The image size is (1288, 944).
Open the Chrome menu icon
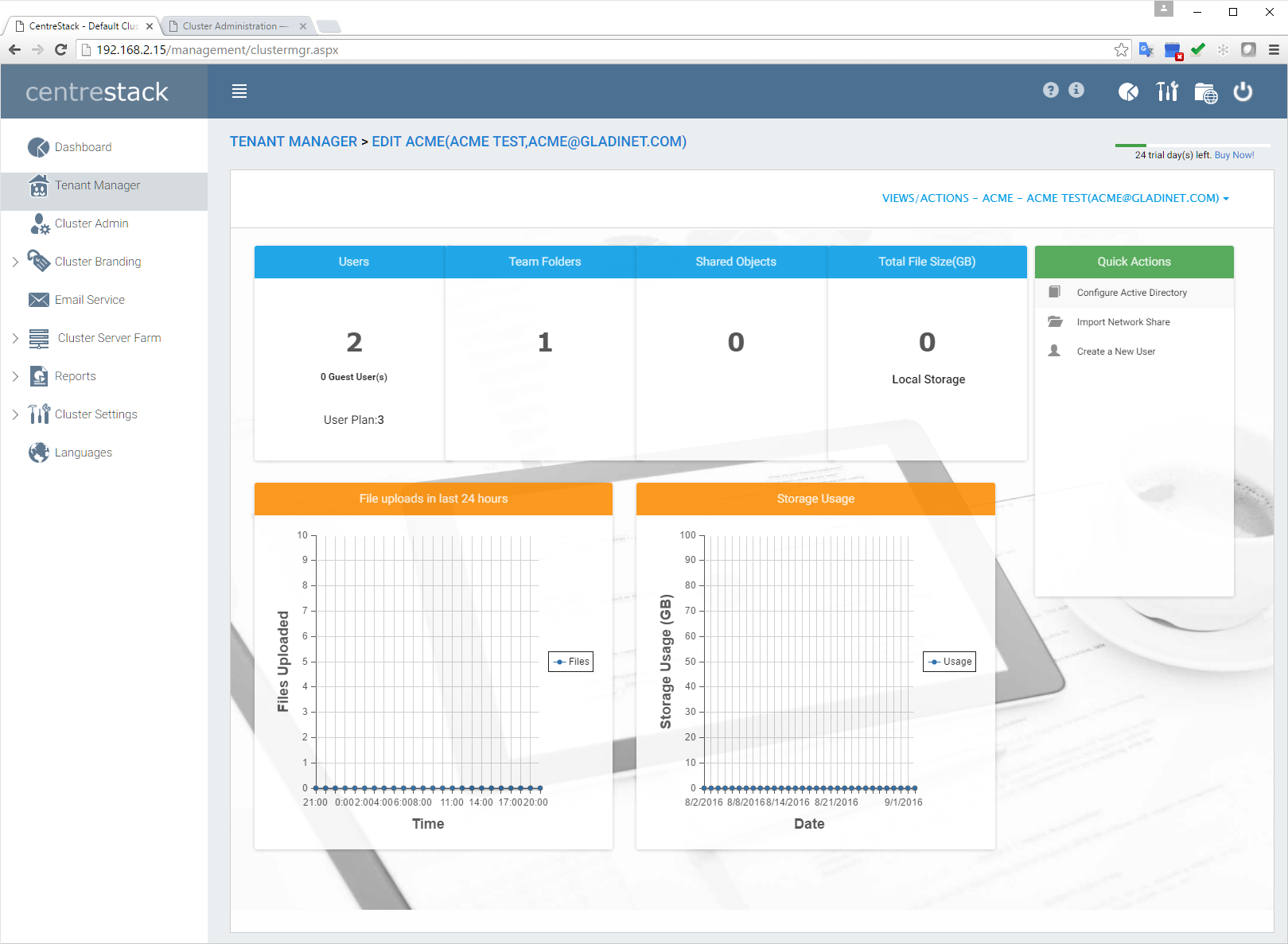(1274, 50)
